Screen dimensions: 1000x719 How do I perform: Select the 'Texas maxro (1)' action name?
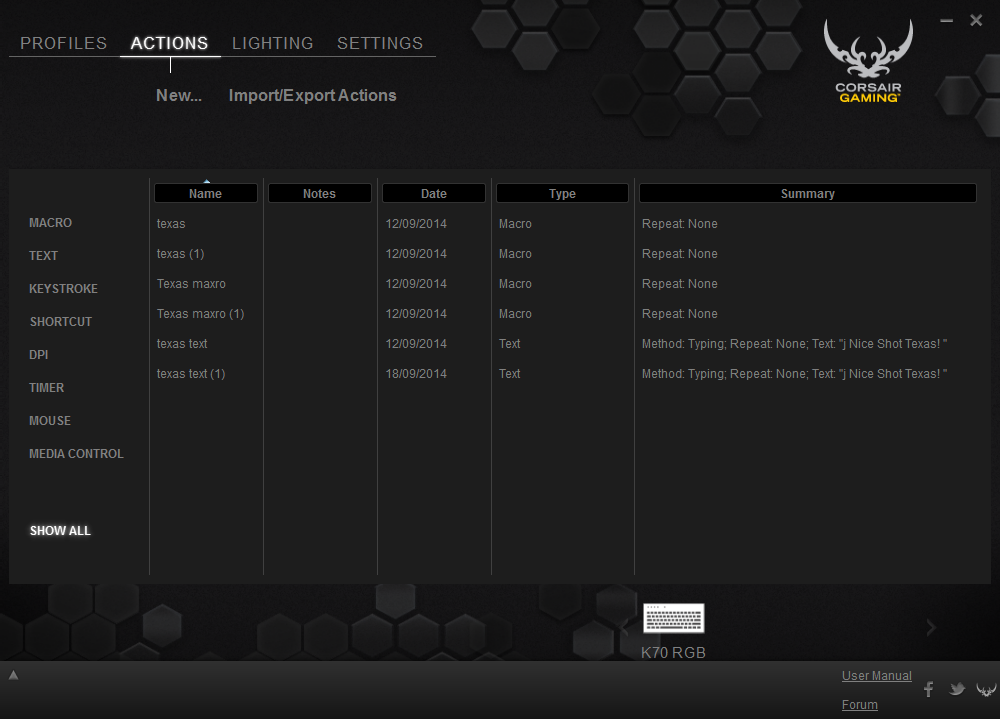(x=200, y=314)
